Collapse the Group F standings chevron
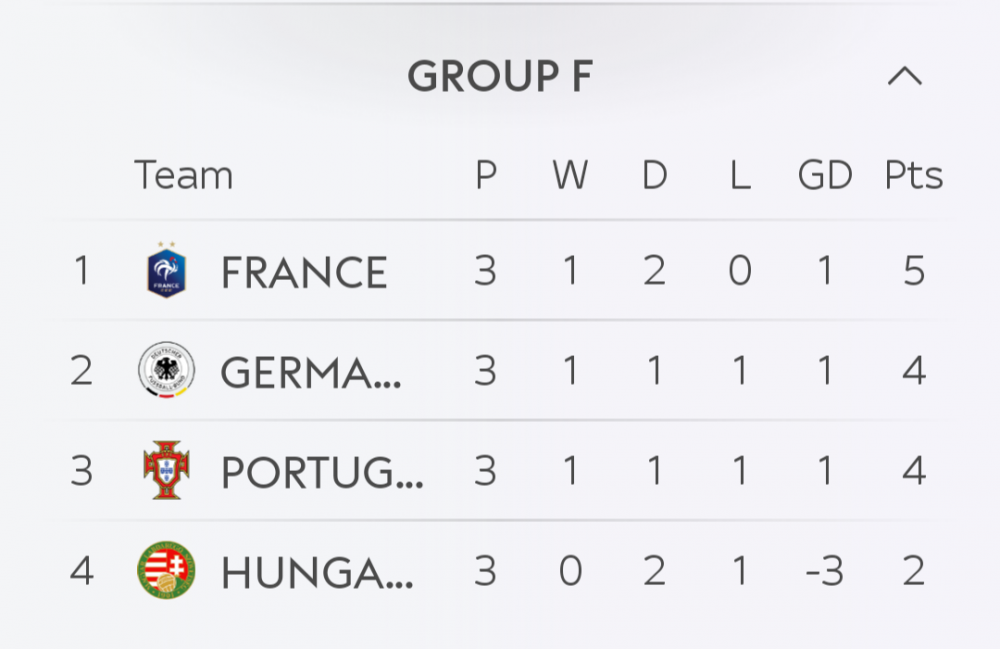 905,77
